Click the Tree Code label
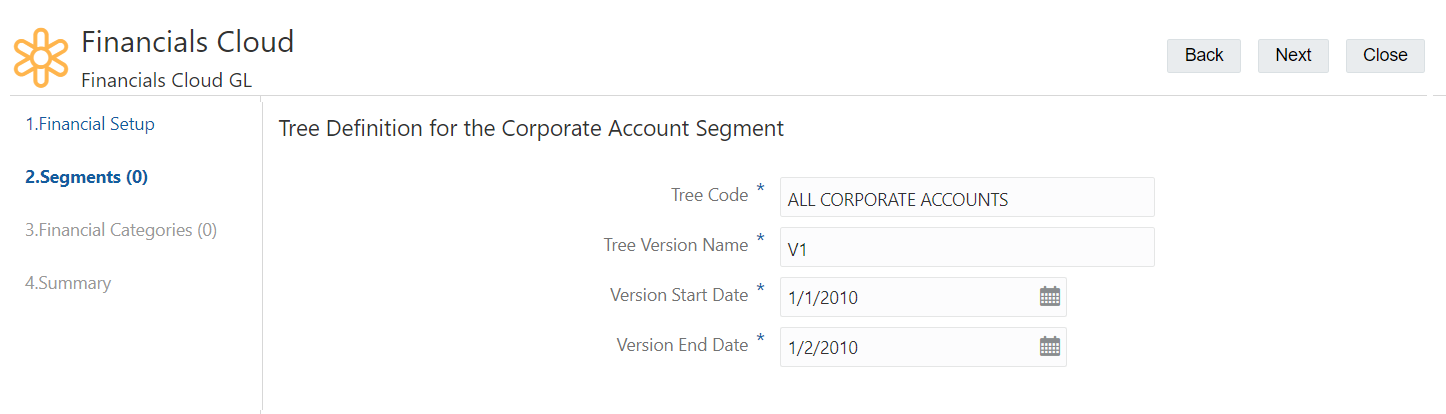This screenshot has width=1446, height=414. pyautogui.click(x=709, y=195)
